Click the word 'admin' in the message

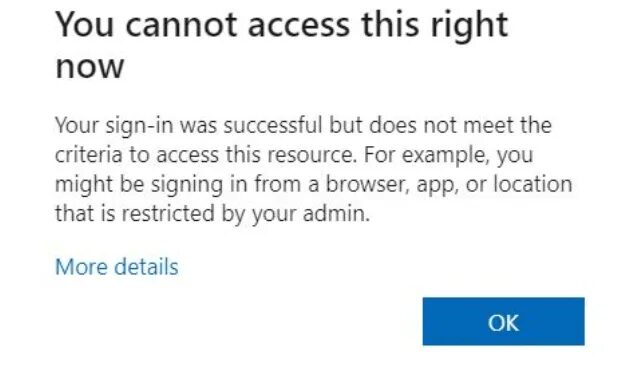[x=334, y=213]
